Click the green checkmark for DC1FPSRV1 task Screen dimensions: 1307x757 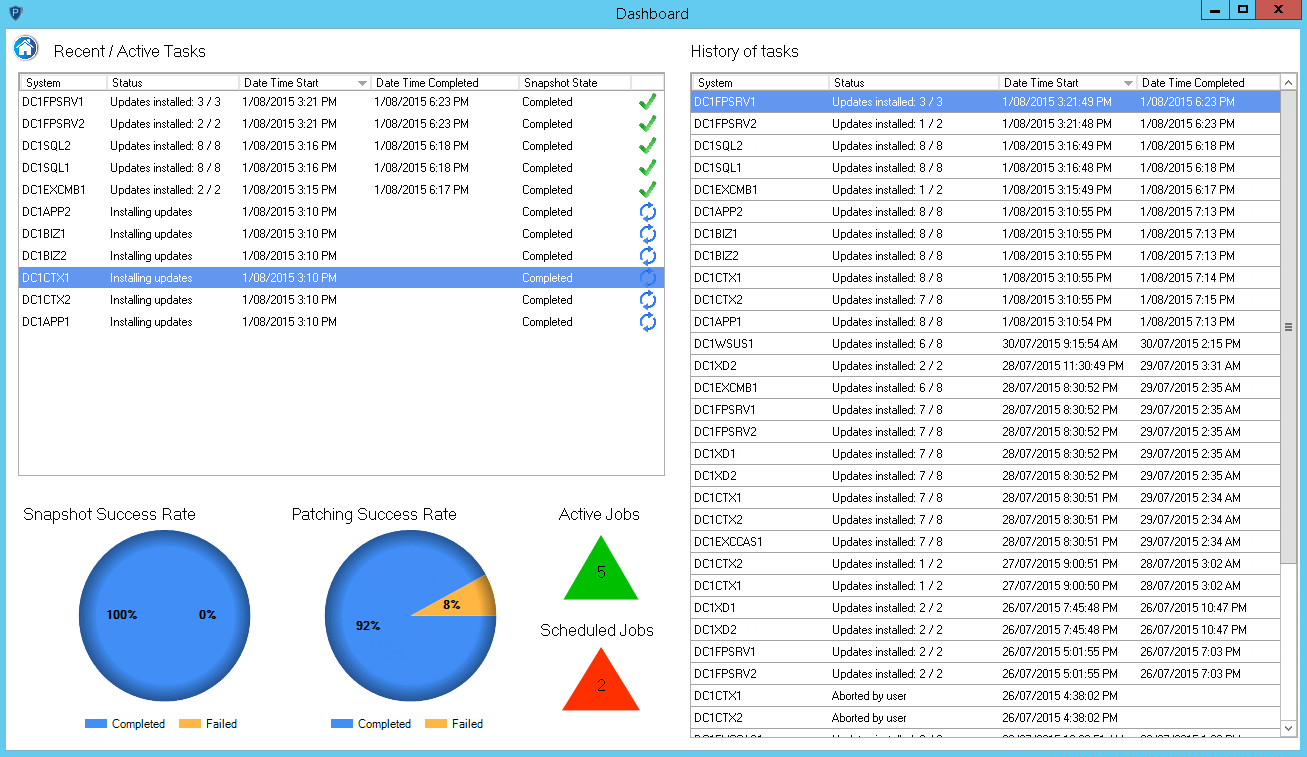[x=647, y=101]
